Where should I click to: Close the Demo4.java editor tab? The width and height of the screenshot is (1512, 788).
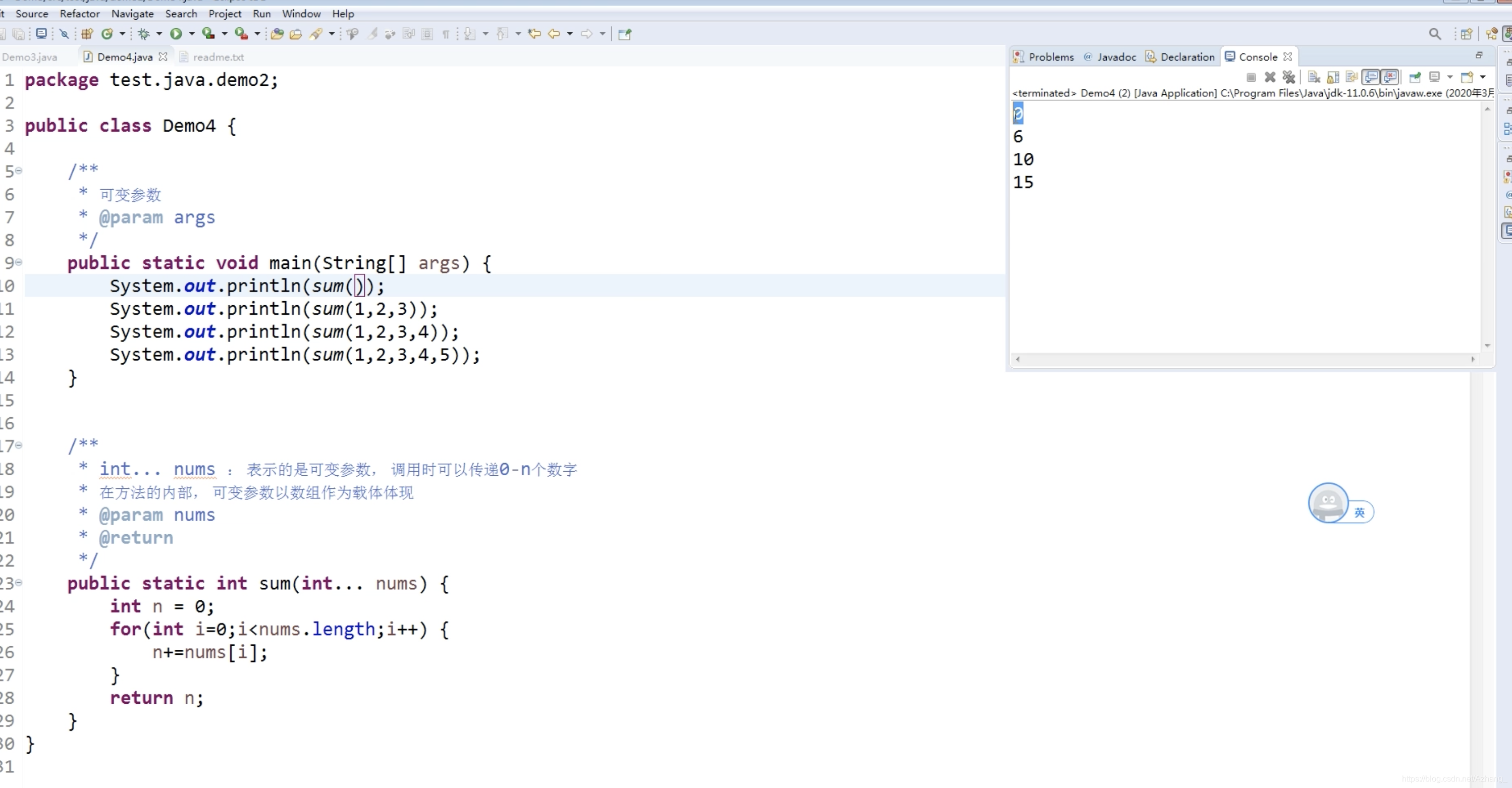[x=163, y=57]
